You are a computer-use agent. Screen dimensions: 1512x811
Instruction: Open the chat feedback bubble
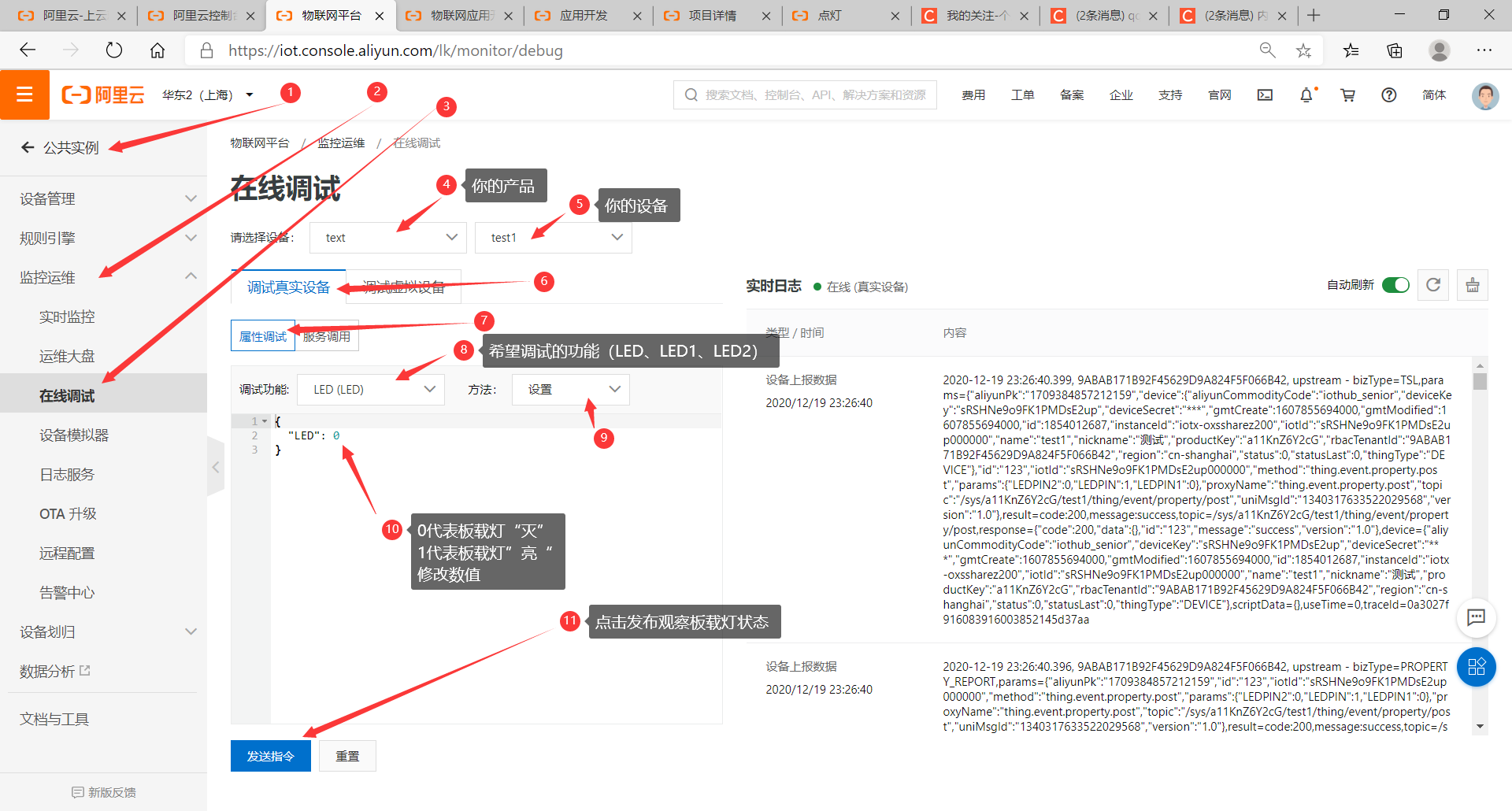tap(1476, 617)
